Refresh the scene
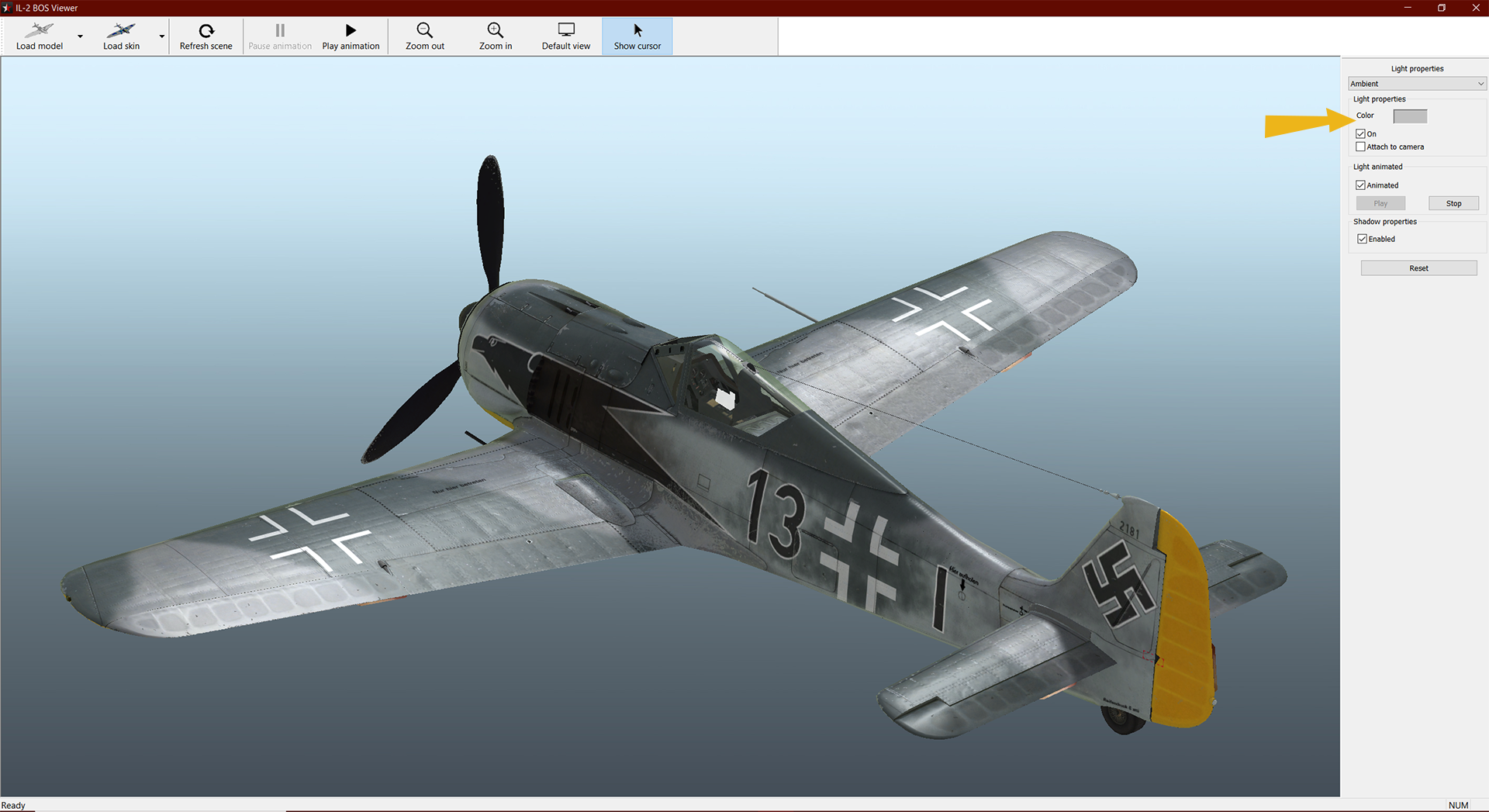Viewport: 1489px width, 812px height. [x=206, y=36]
